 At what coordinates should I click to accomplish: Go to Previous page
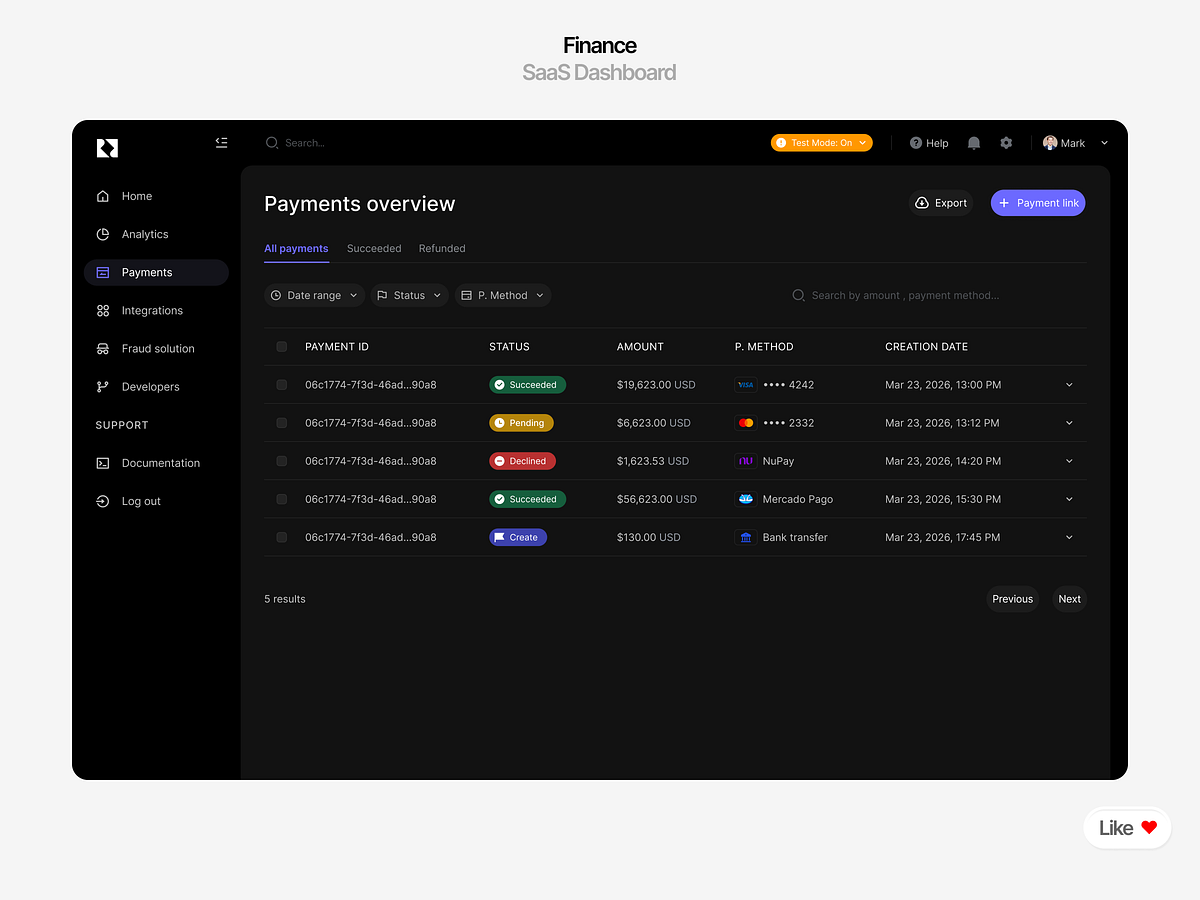[1012, 599]
